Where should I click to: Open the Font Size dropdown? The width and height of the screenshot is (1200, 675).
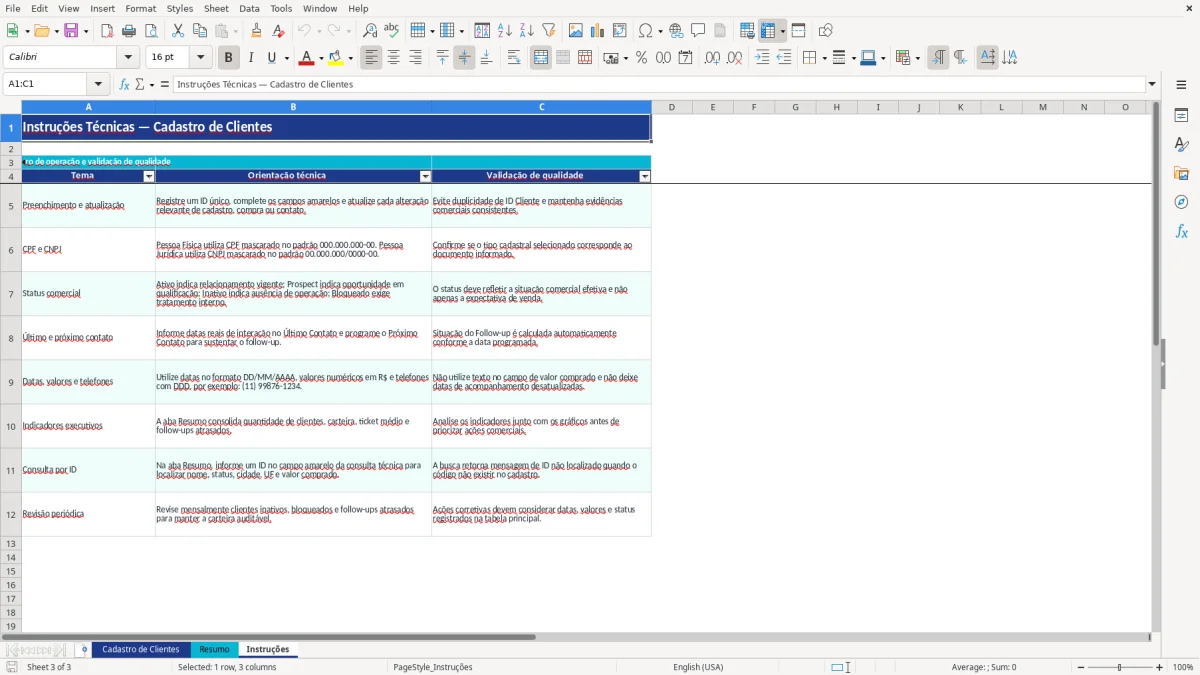pos(200,58)
